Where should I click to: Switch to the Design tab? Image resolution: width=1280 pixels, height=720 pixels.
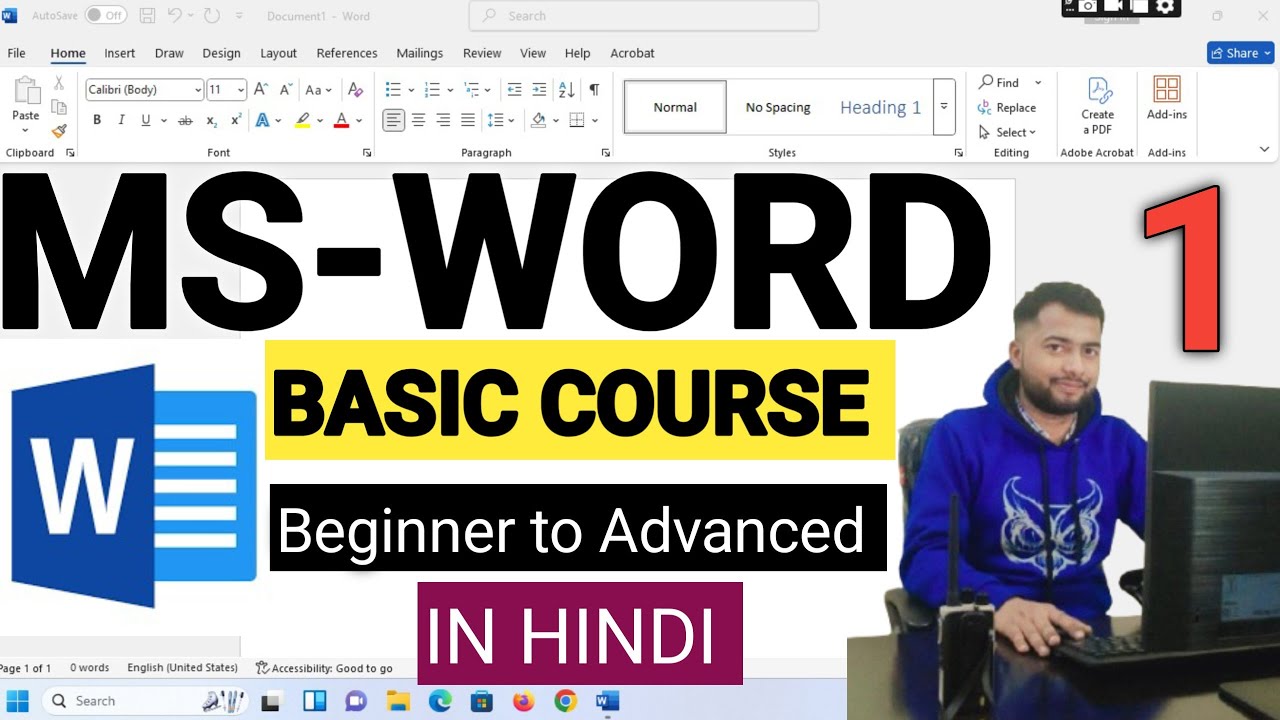221,53
